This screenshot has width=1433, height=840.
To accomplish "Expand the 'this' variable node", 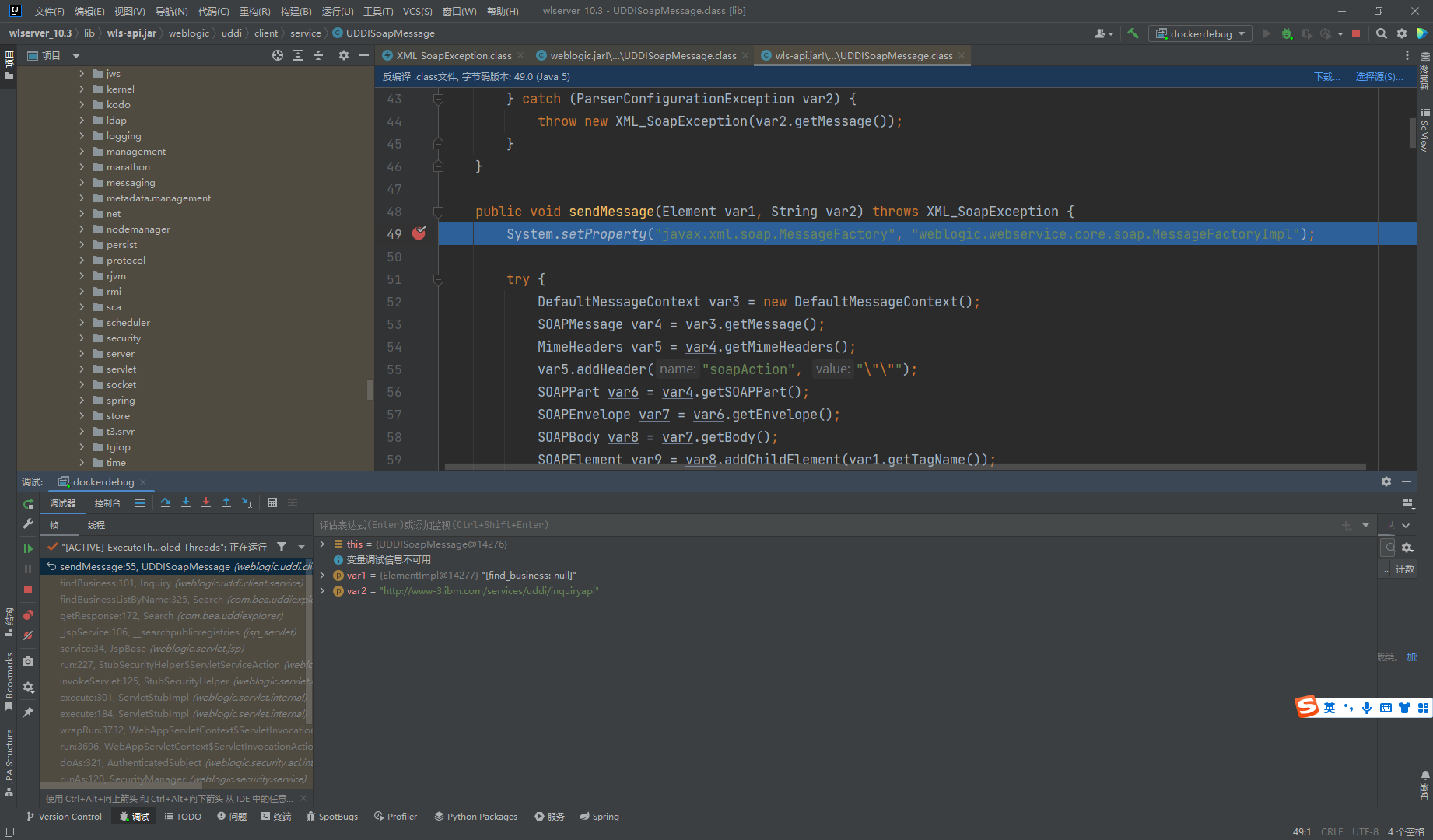I will (322, 544).
